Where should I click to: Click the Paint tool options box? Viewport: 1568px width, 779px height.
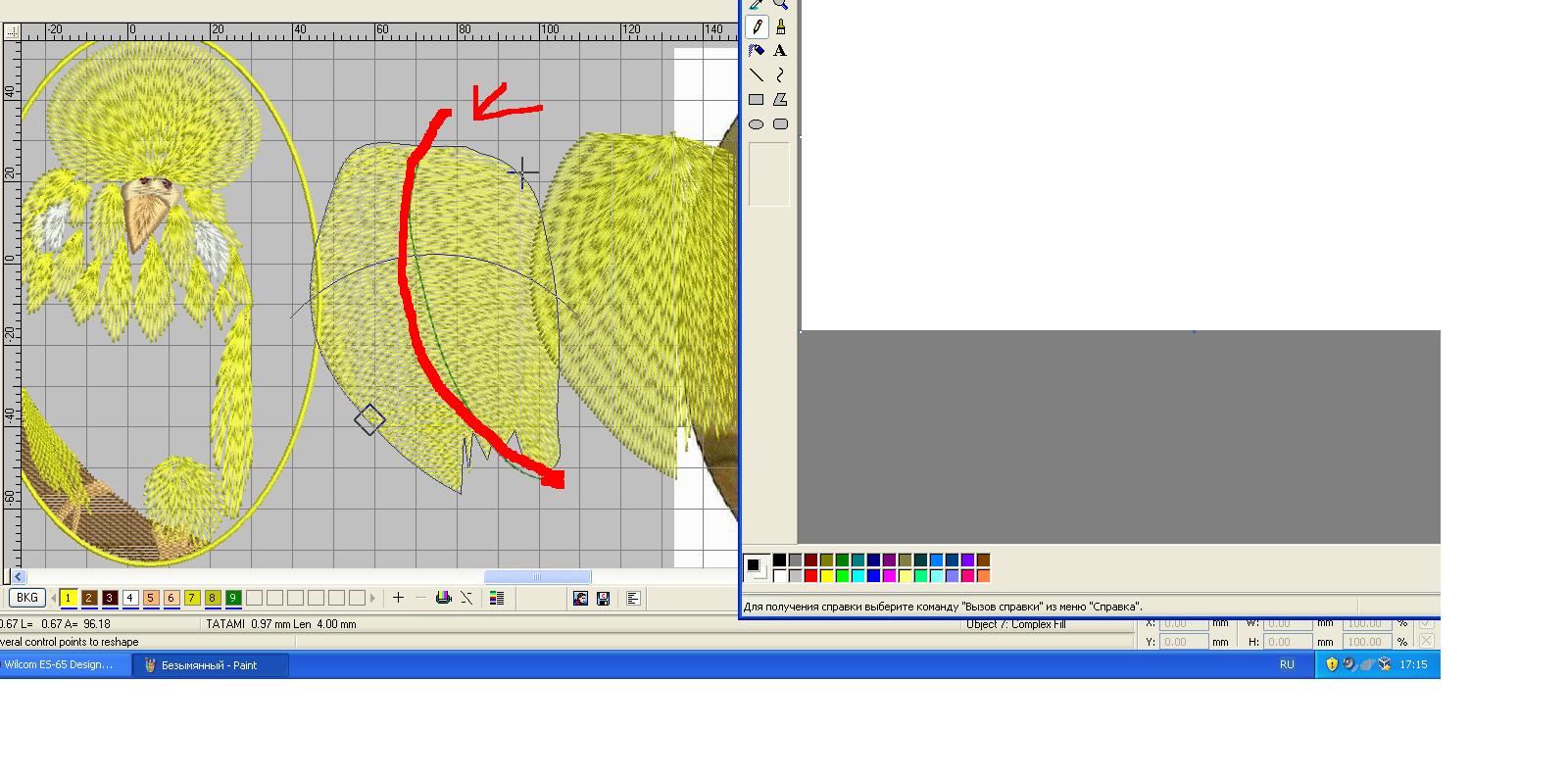[x=768, y=174]
